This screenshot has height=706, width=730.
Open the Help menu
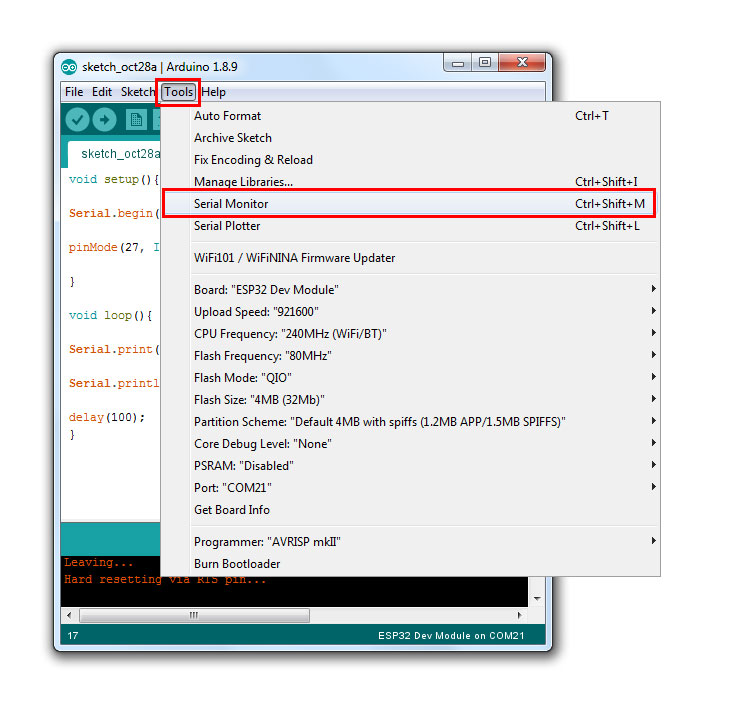point(214,92)
